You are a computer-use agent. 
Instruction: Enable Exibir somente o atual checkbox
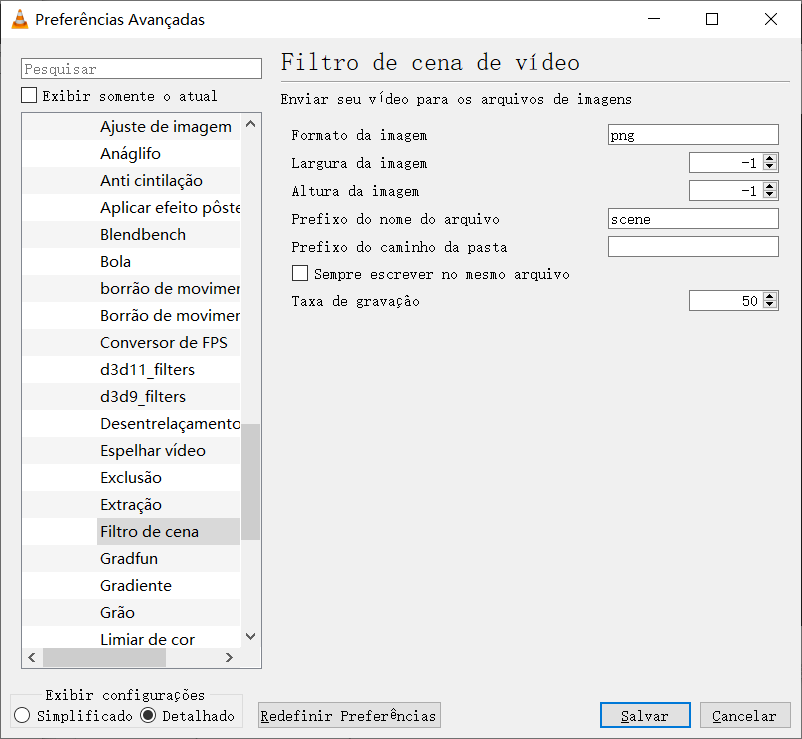(30, 96)
